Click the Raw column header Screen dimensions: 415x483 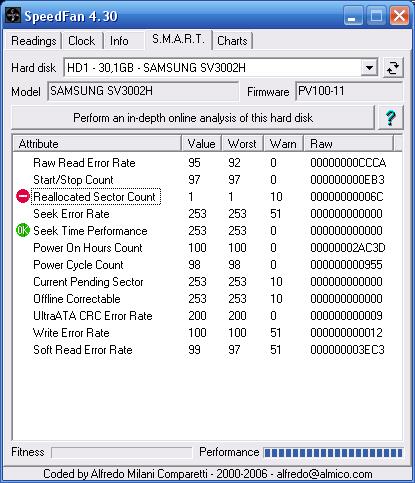point(348,144)
